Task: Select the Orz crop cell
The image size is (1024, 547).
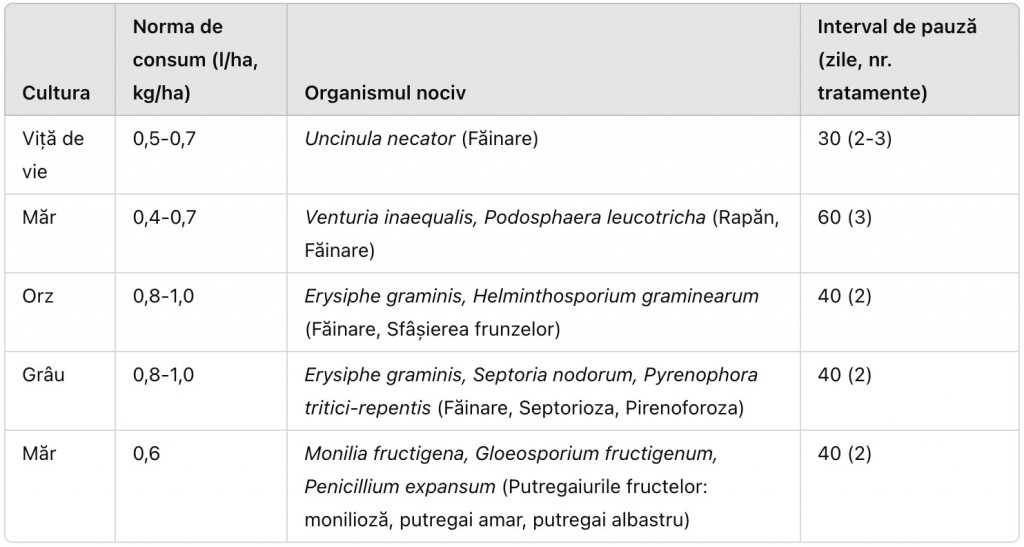Action: click(x=38, y=296)
